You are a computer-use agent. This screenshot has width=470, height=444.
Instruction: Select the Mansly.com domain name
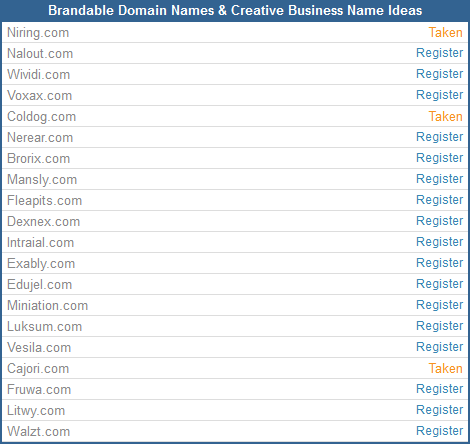point(42,180)
